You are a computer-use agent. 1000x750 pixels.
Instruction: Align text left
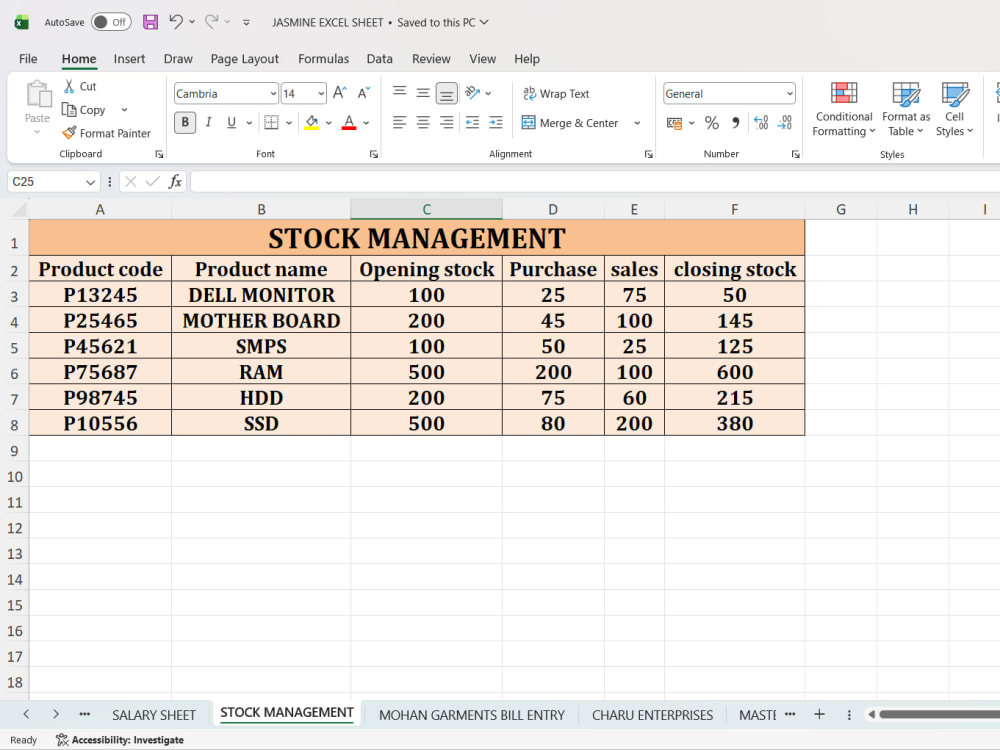pos(399,122)
